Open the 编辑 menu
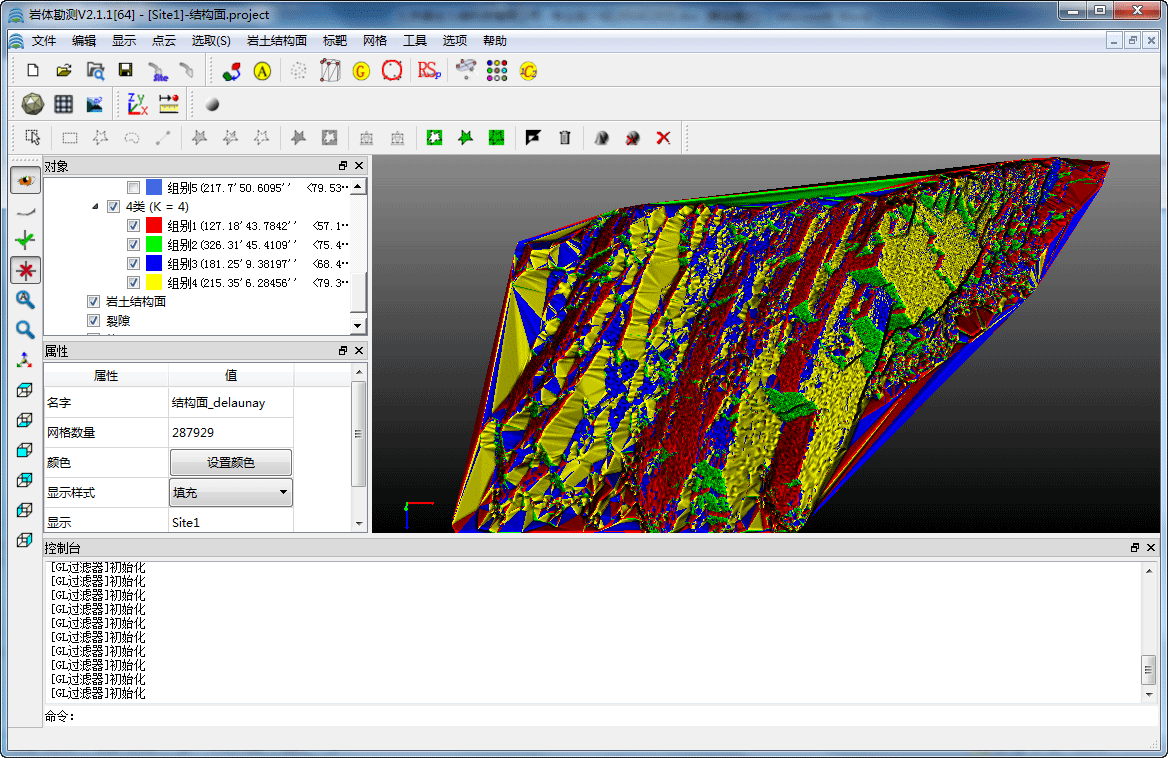 coord(84,41)
